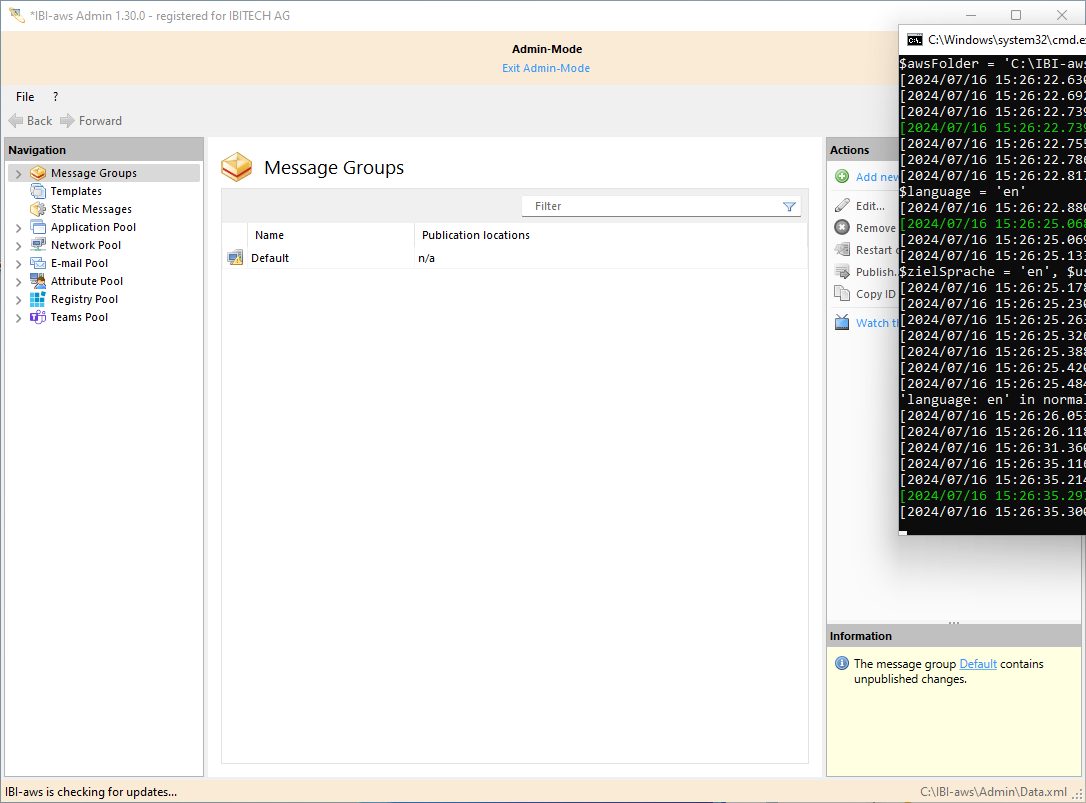This screenshot has height=803, width=1086.
Task: Click the Edit pencil icon in Actions
Action: [842, 206]
